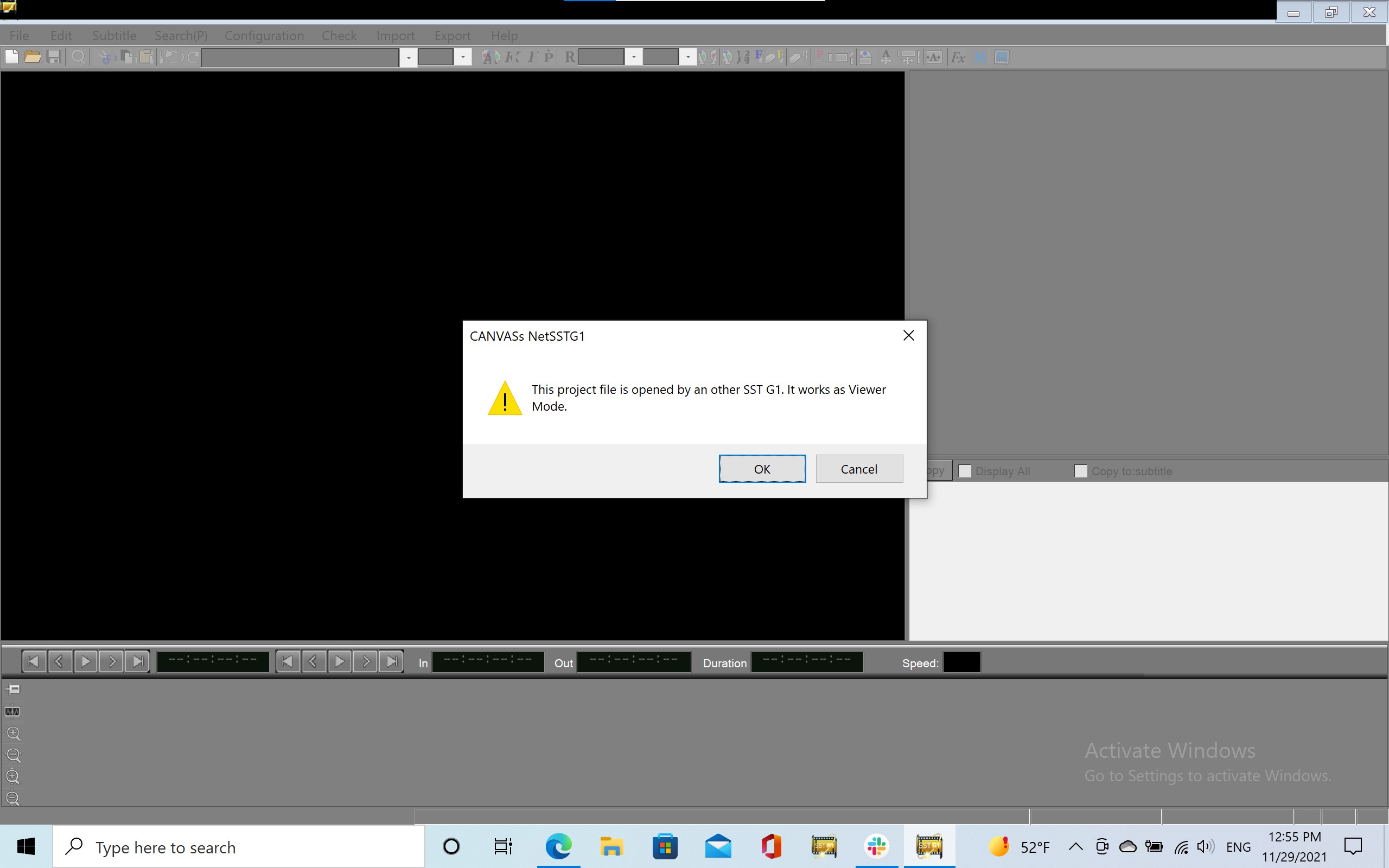This screenshot has width=1389, height=868.
Task: Expand the font size dropdown arrow
Action: click(x=463, y=58)
